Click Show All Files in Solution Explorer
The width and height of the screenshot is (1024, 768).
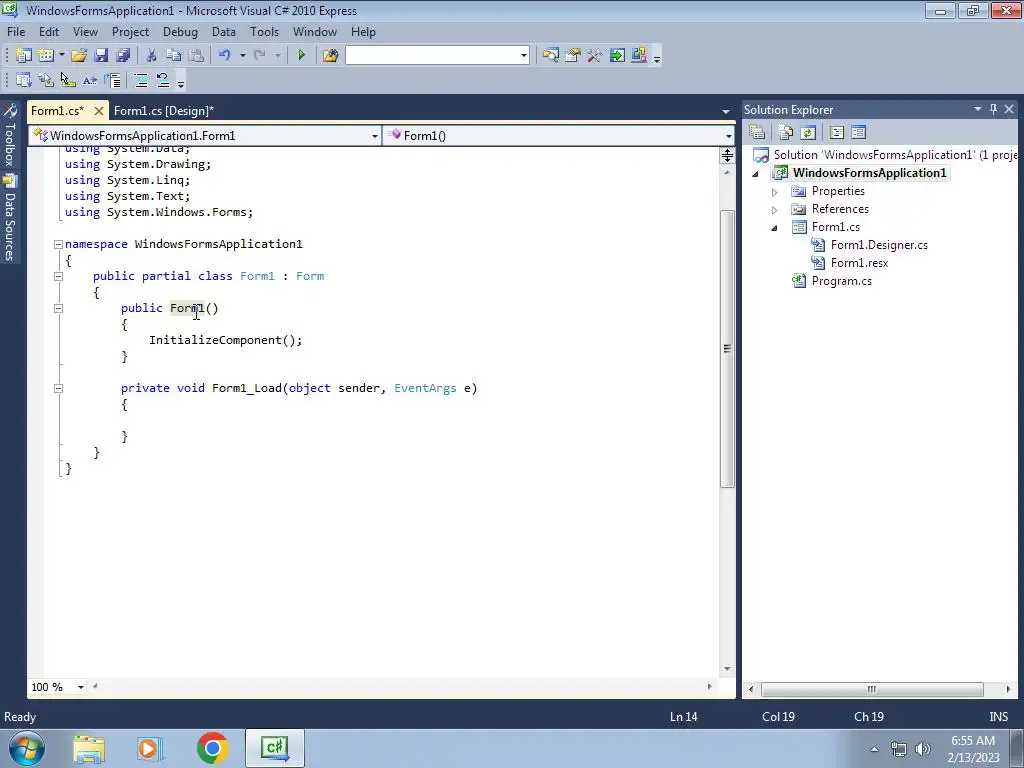click(786, 133)
